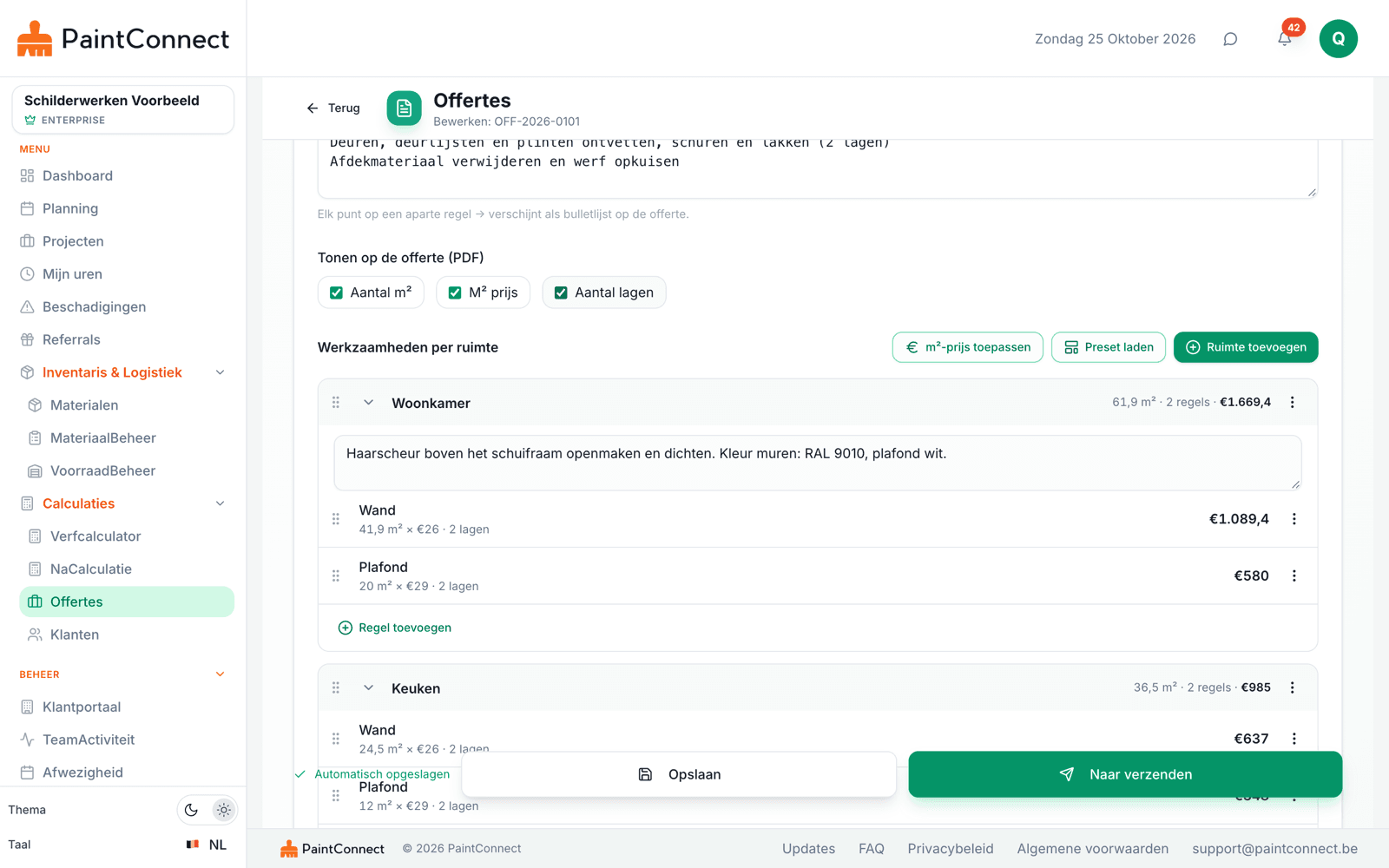Open the chat messages icon

click(x=1230, y=39)
